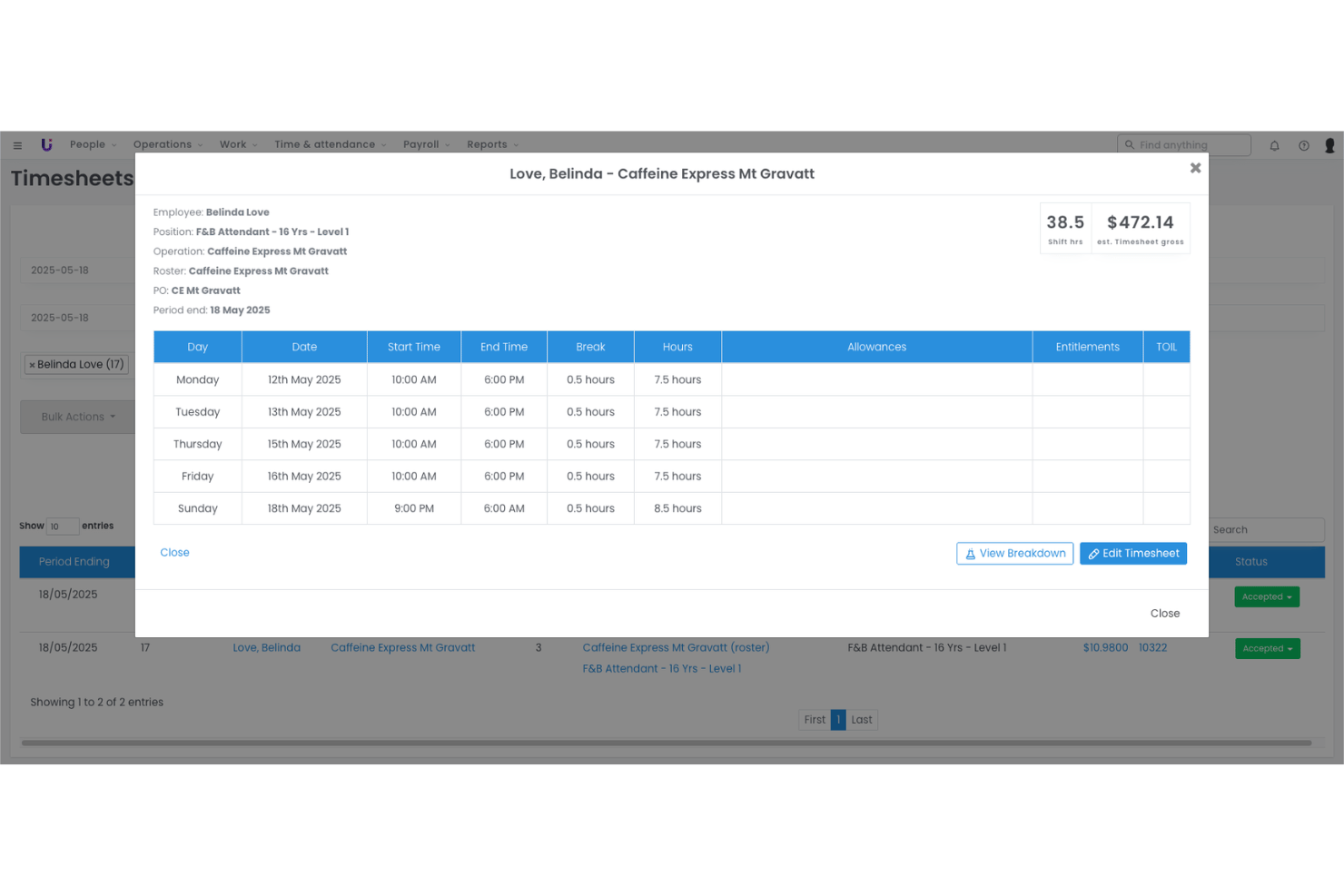Open the hamburger menu icon
1344x896 pixels.
pyautogui.click(x=17, y=145)
